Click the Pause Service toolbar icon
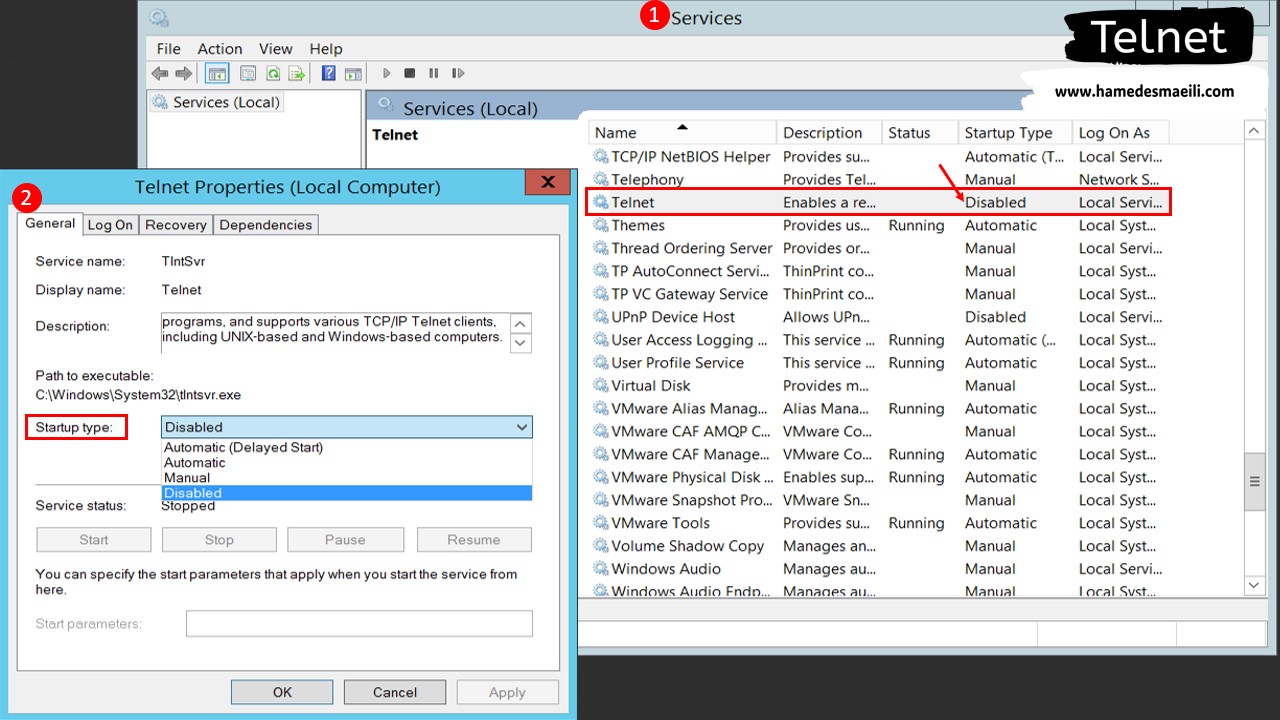The width and height of the screenshot is (1280, 720). pos(433,73)
